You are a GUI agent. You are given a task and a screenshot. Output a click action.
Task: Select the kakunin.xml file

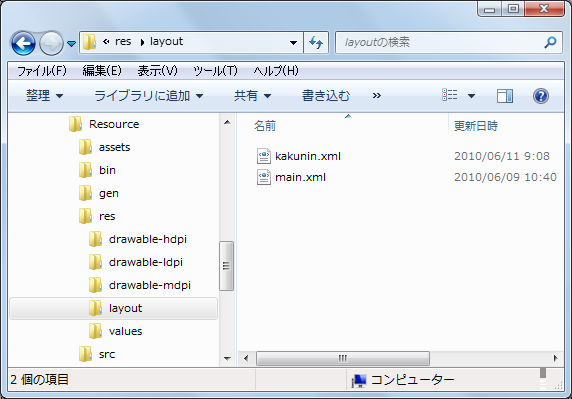pos(308,156)
